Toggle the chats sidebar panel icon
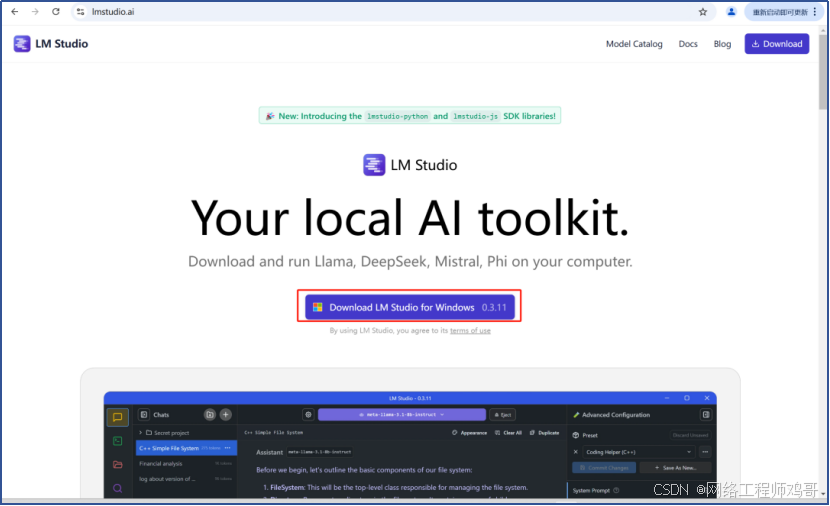The height and width of the screenshot is (506, 830). (x=144, y=414)
